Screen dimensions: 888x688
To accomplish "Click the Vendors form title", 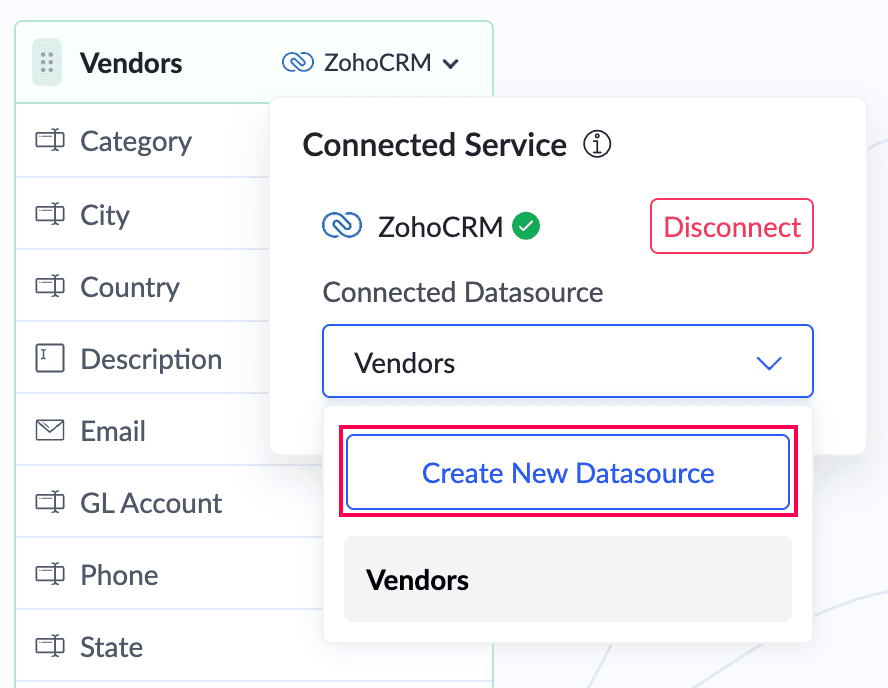I will tap(131, 63).
